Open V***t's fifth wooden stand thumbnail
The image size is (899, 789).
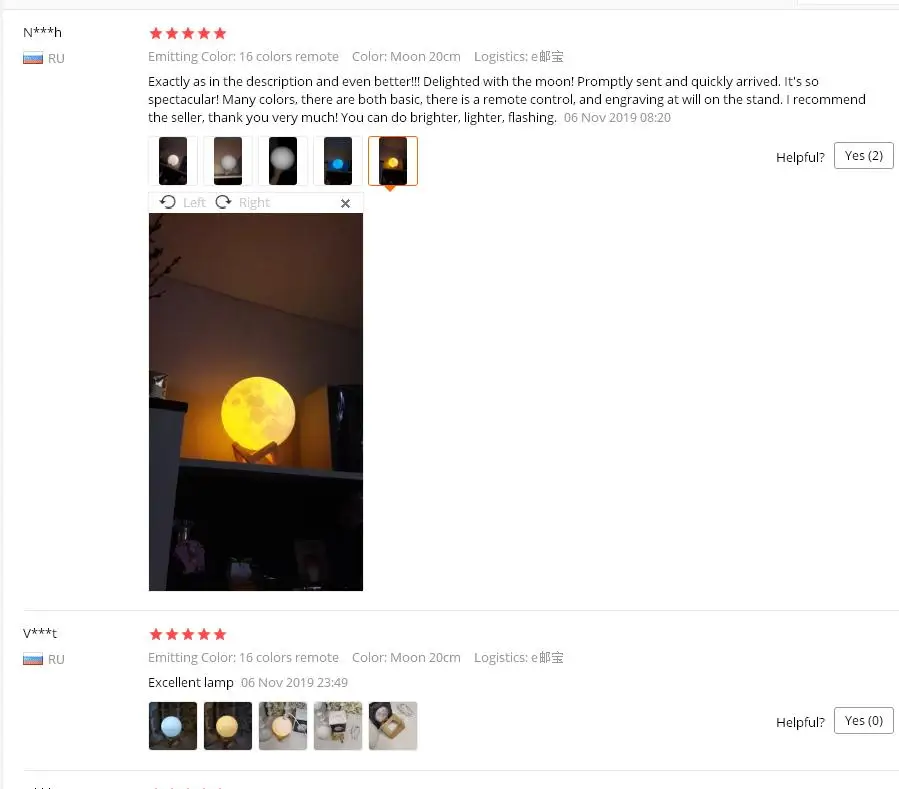click(x=393, y=726)
